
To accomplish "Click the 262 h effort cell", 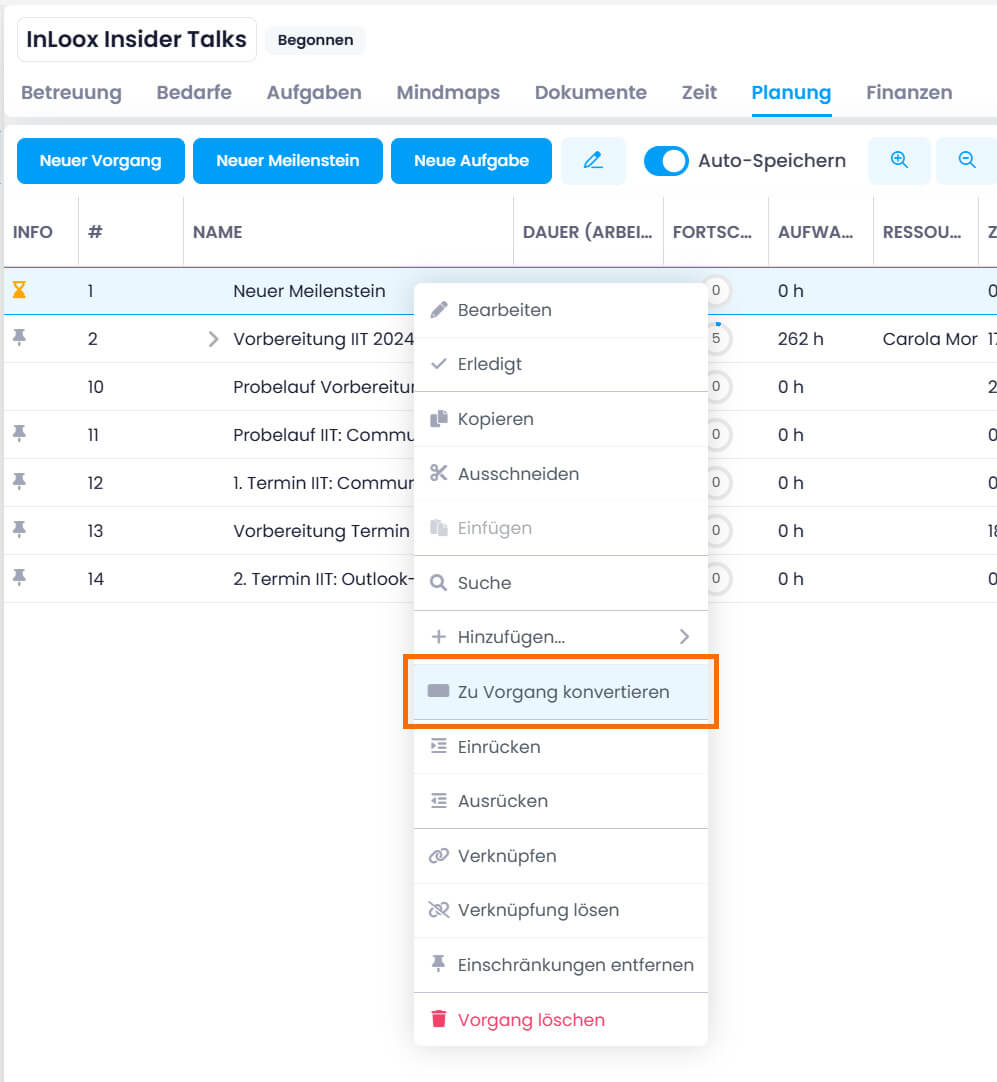I will tap(800, 339).
